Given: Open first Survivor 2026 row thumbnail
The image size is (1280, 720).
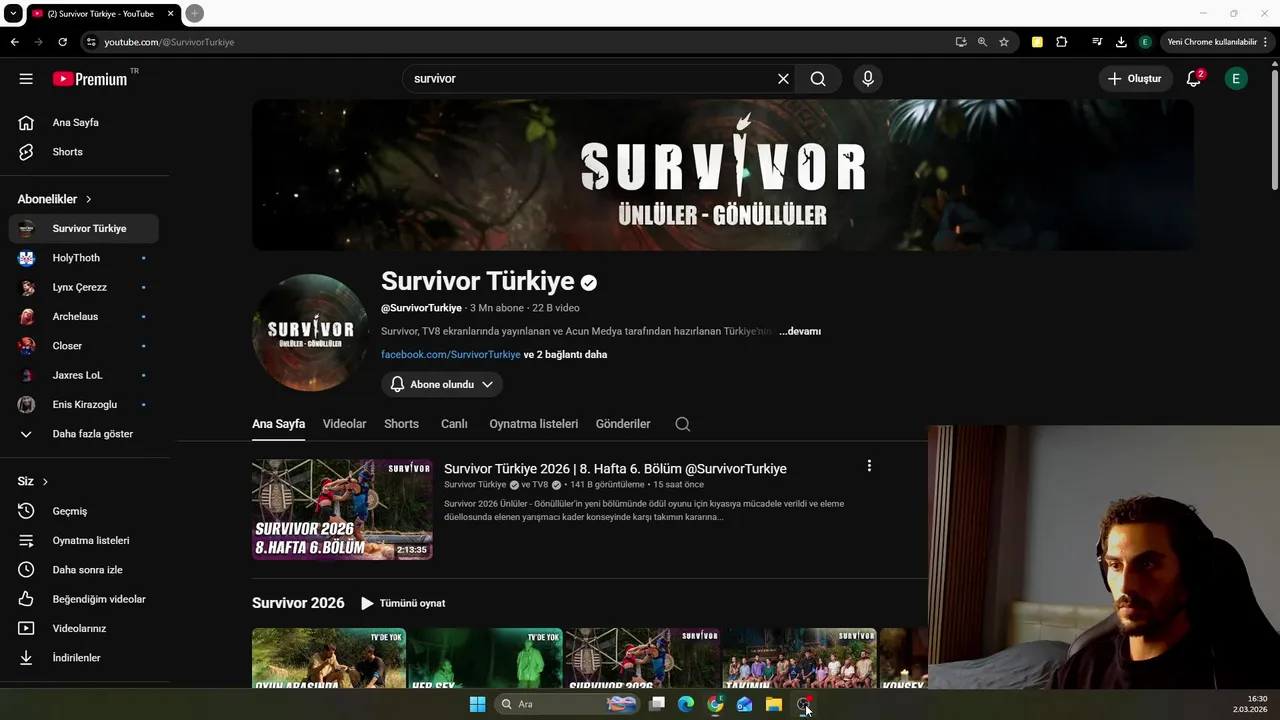Looking at the screenshot, I should coord(329,658).
